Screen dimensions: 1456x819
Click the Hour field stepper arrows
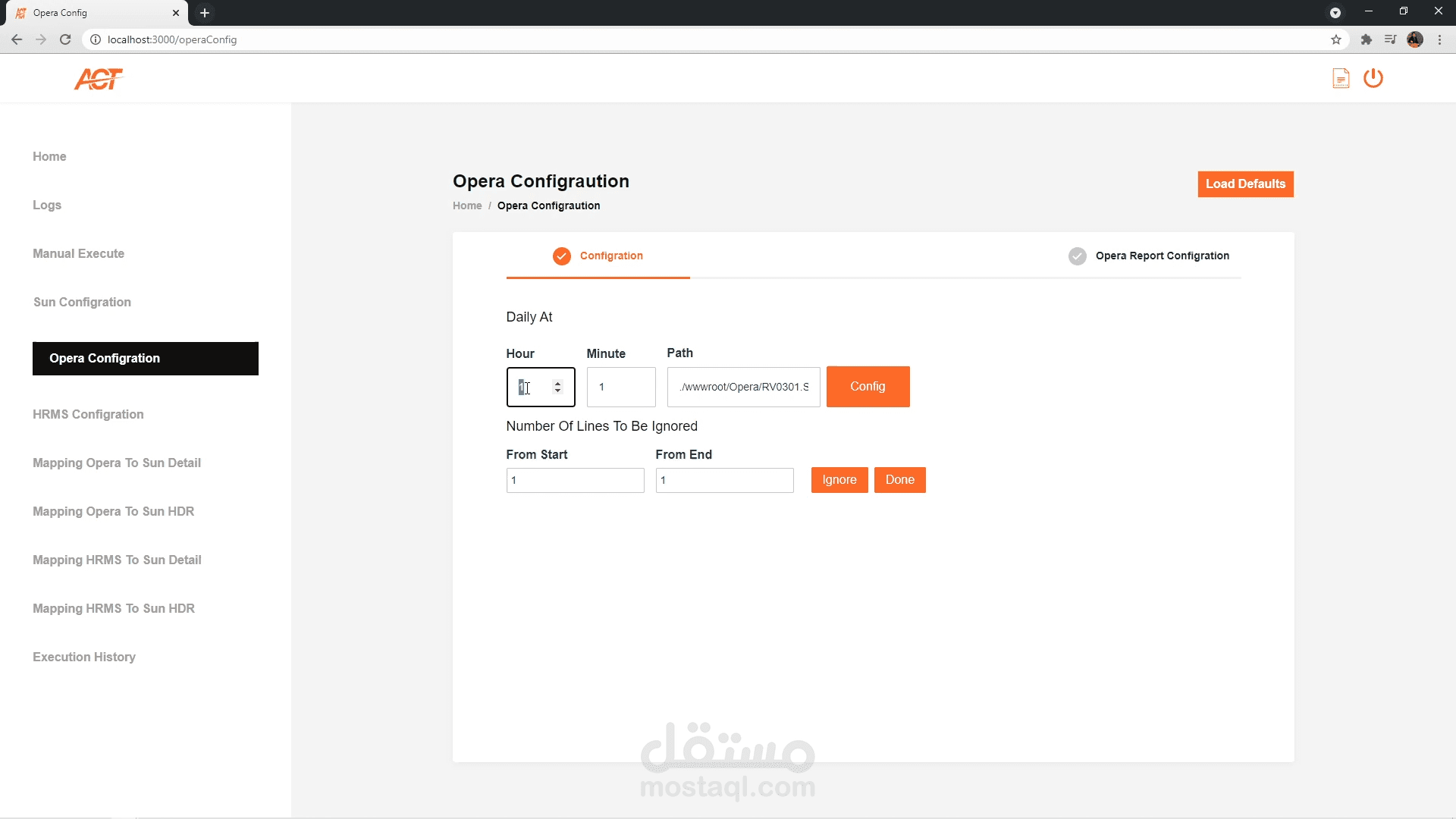pos(557,387)
